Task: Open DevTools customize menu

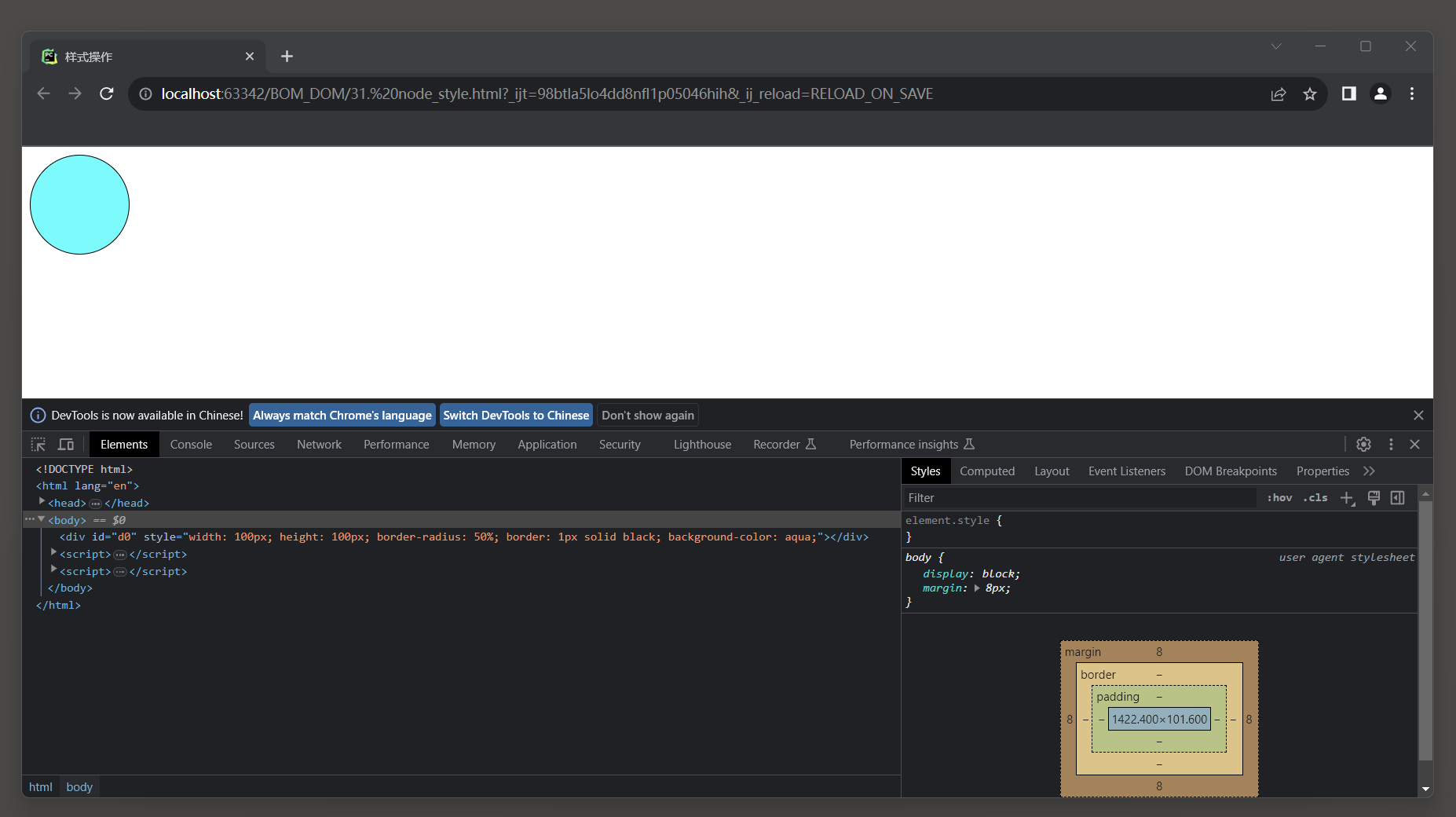Action: coord(1391,445)
